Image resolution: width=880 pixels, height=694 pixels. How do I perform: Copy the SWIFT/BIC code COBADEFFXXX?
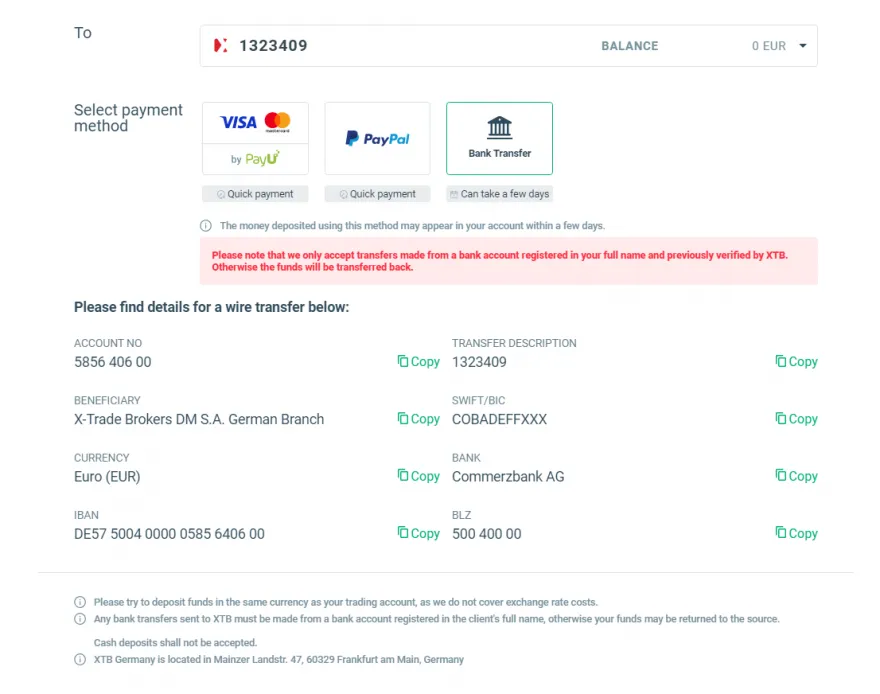click(796, 418)
